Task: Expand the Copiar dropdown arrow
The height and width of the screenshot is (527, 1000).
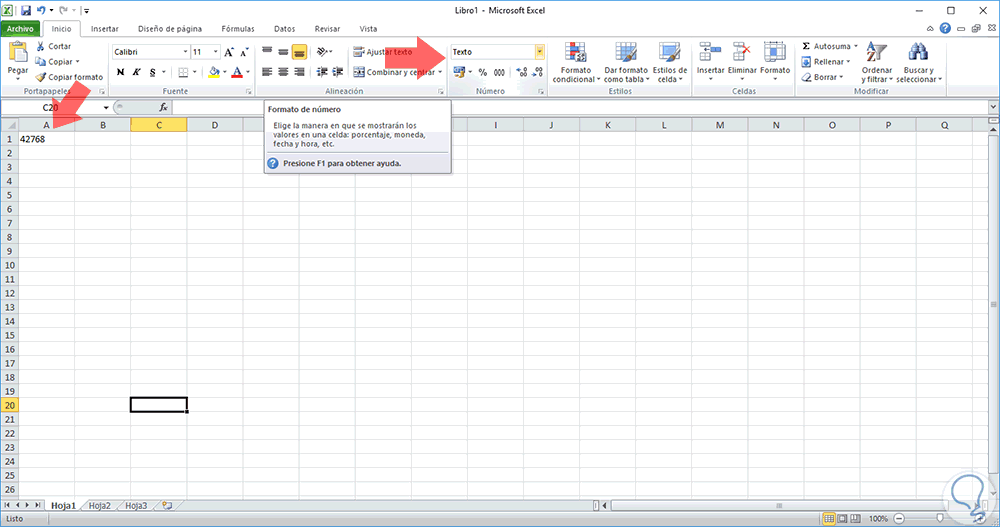Action: pos(77,62)
